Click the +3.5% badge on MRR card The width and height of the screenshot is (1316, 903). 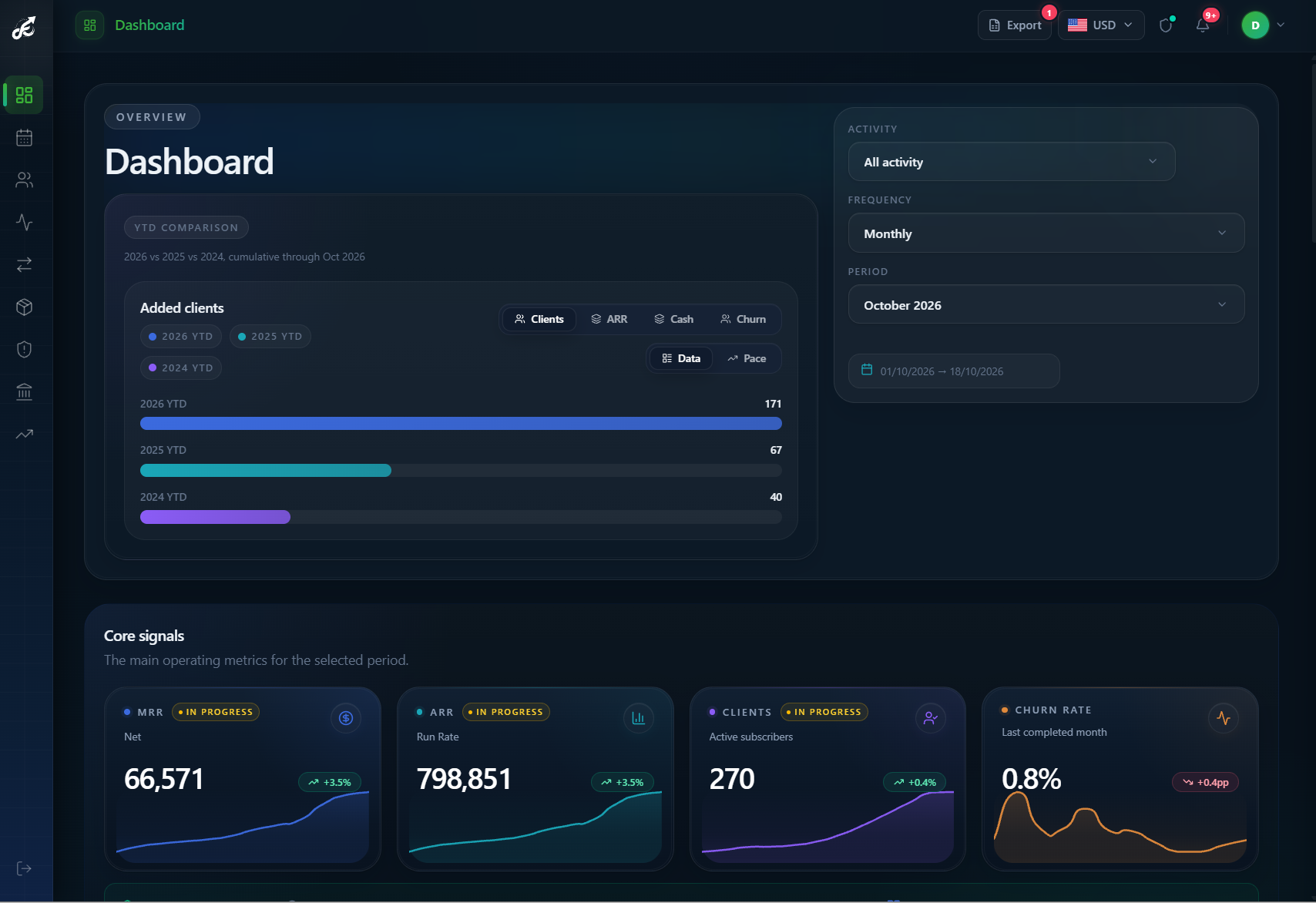tap(330, 782)
